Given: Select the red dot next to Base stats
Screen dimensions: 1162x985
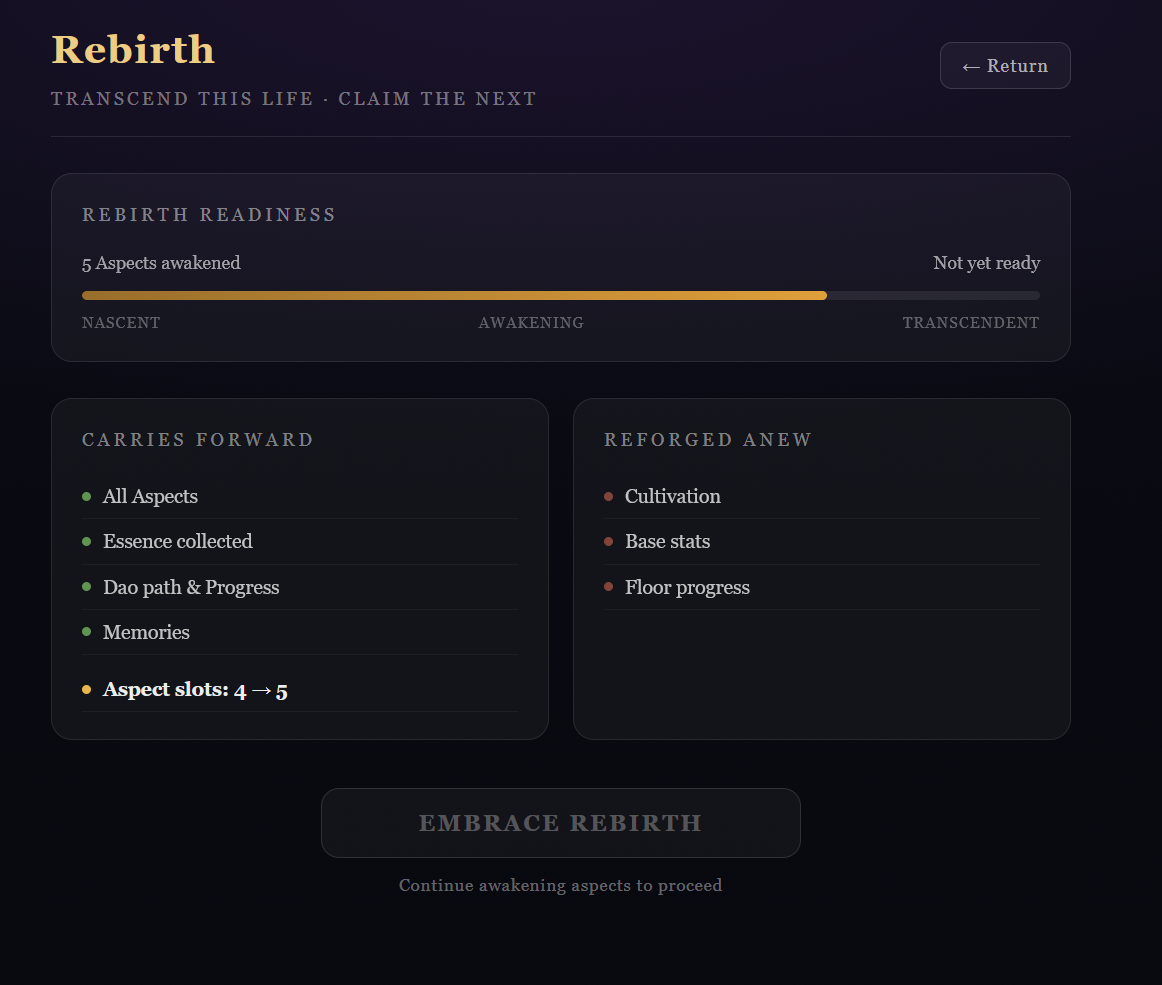Looking at the screenshot, I should [x=609, y=542].
